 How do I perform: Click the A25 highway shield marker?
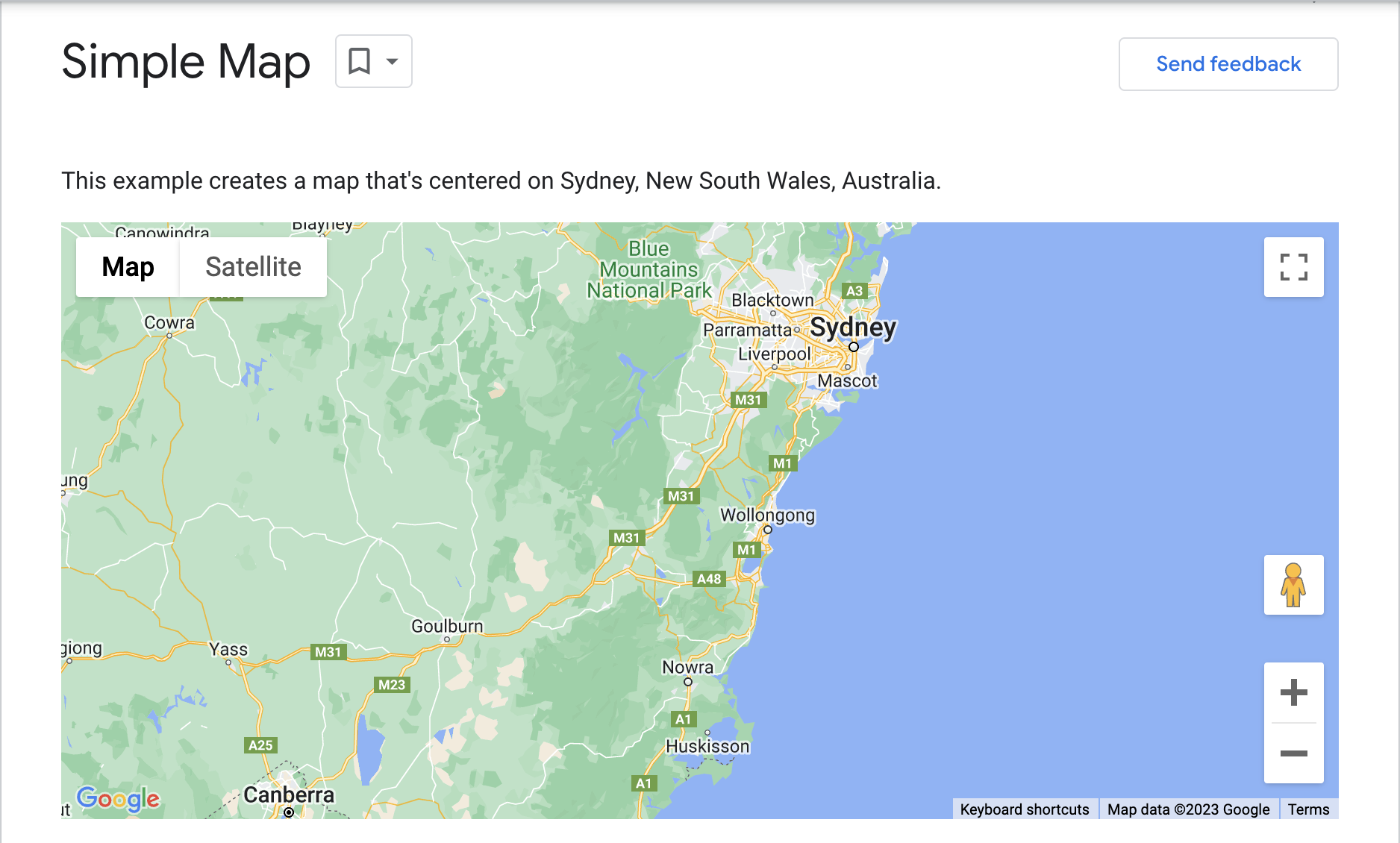pos(260,745)
